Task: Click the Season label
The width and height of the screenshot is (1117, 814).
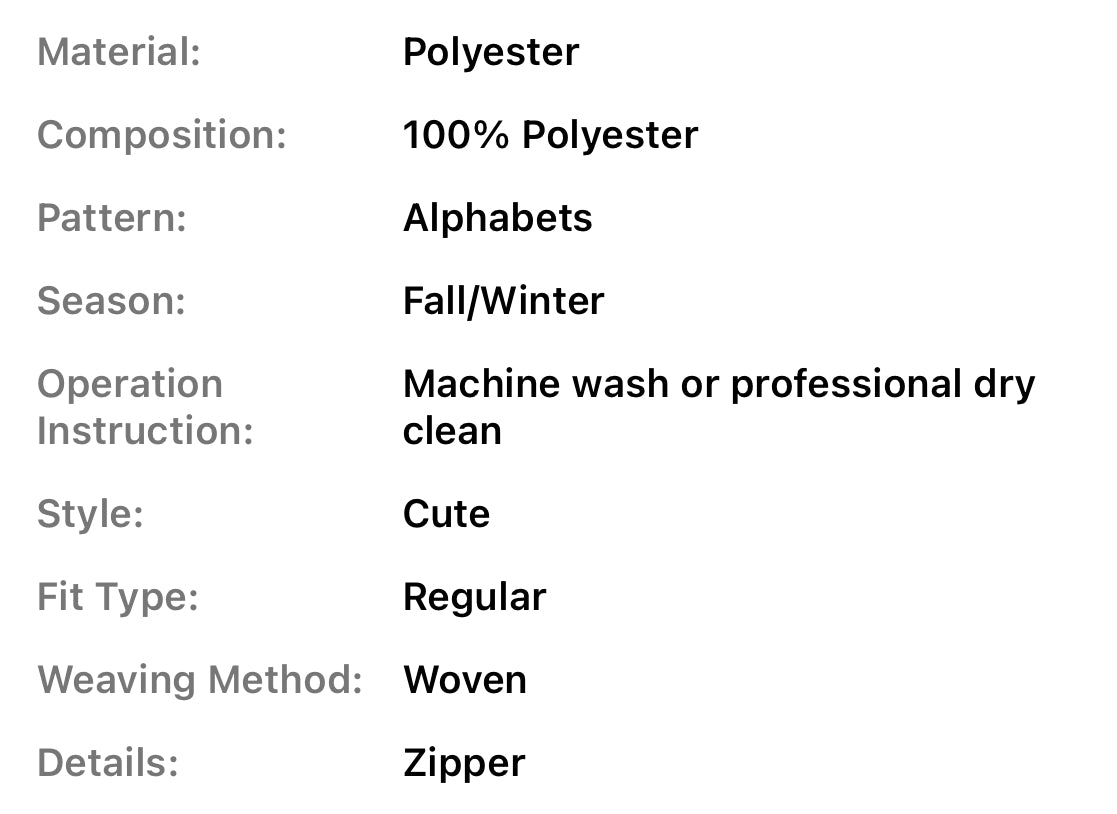Action: click(111, 301)
